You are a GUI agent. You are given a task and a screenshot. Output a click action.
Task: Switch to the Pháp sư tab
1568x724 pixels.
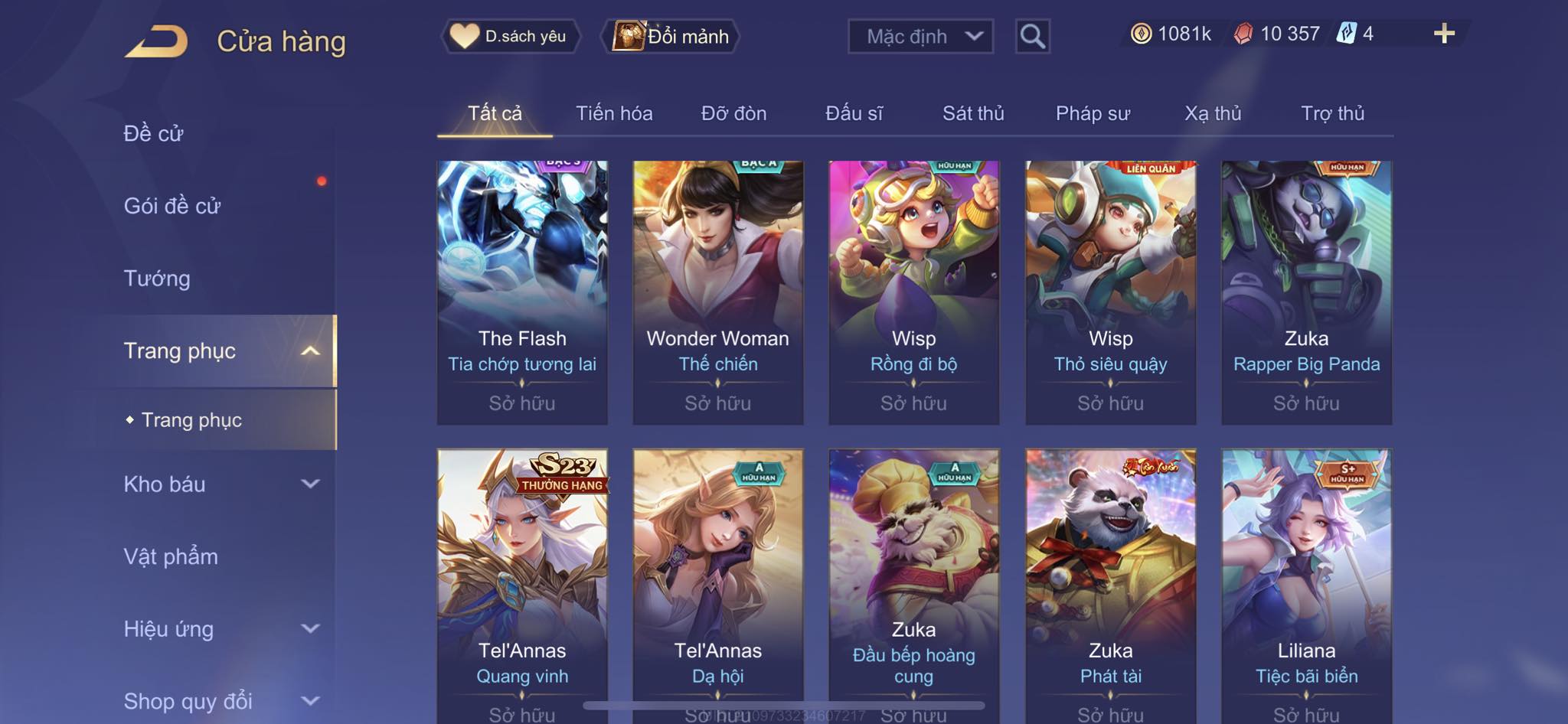1093,113
